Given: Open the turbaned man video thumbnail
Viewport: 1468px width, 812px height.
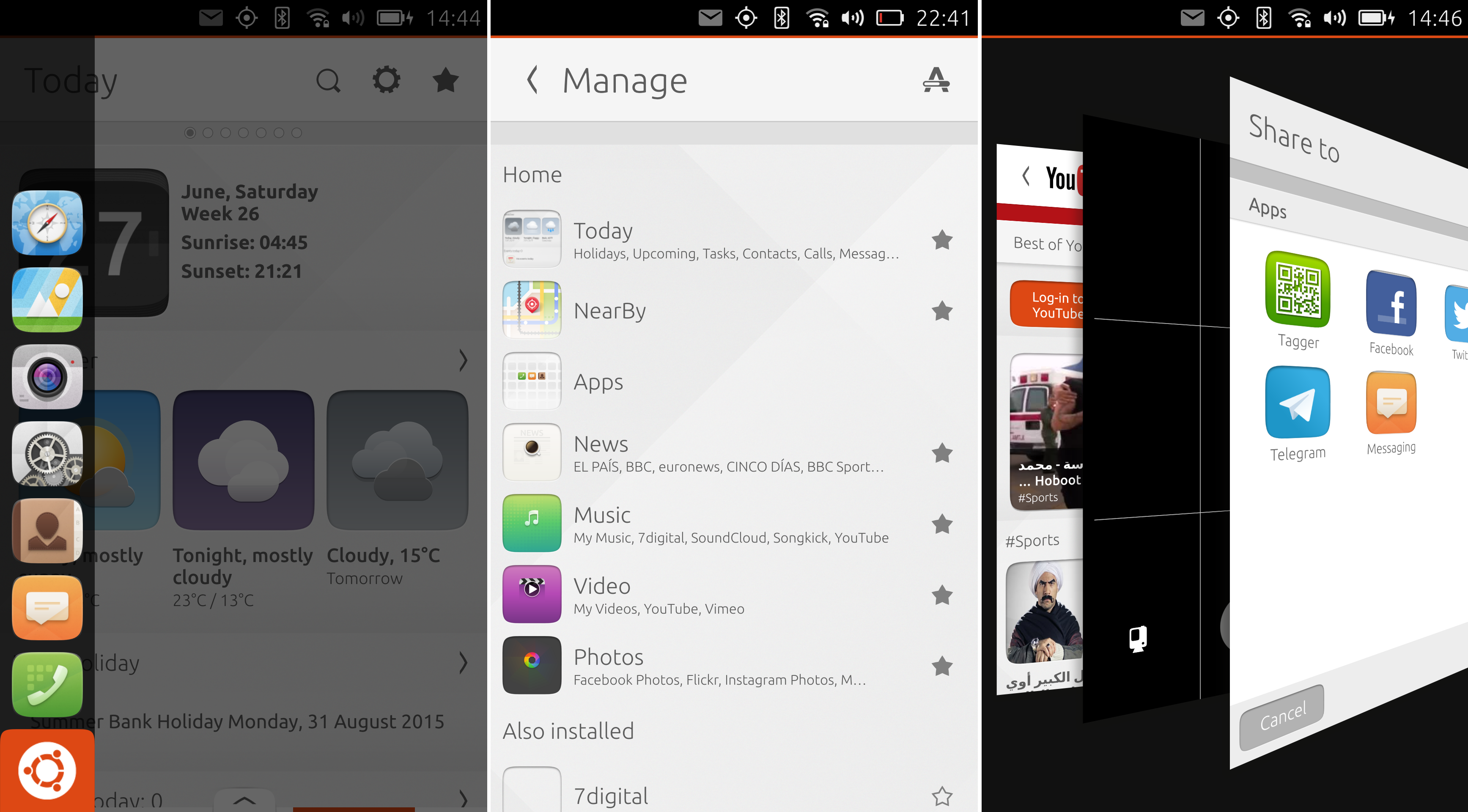Looking at the screenshot, I should [1044, 612].
